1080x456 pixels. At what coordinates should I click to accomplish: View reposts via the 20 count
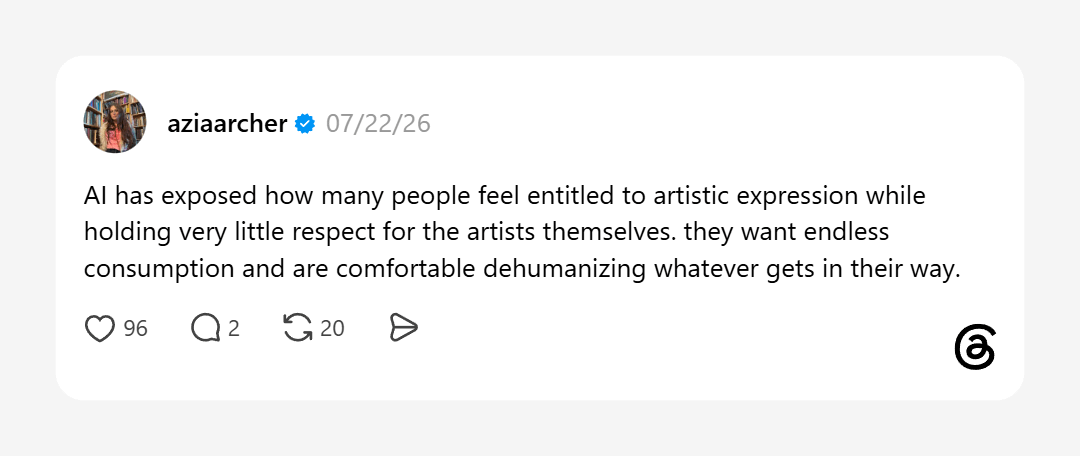pos(332,329)
